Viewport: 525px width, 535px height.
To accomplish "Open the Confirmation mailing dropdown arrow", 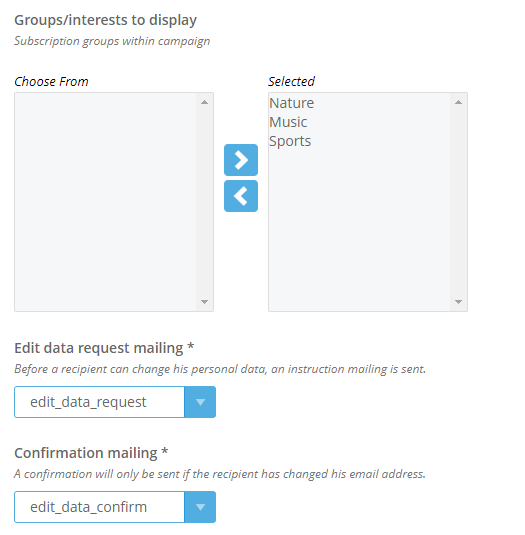I will click(200, 507).
